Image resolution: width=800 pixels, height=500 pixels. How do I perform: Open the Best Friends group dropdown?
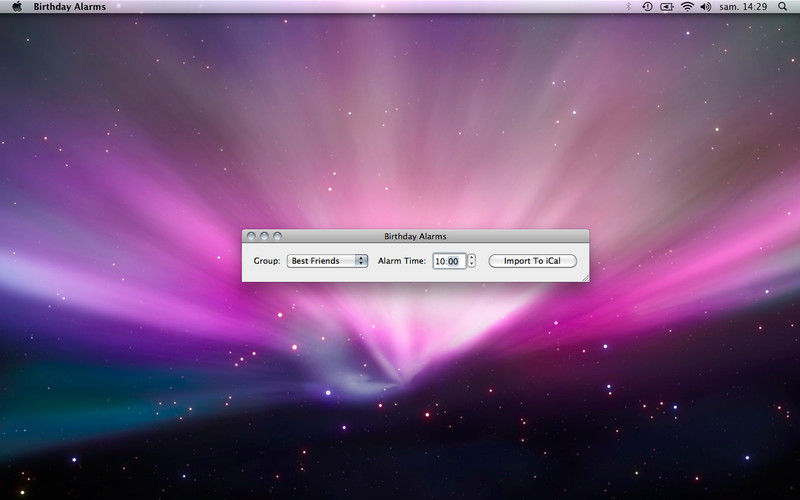(x=327, y=261)
